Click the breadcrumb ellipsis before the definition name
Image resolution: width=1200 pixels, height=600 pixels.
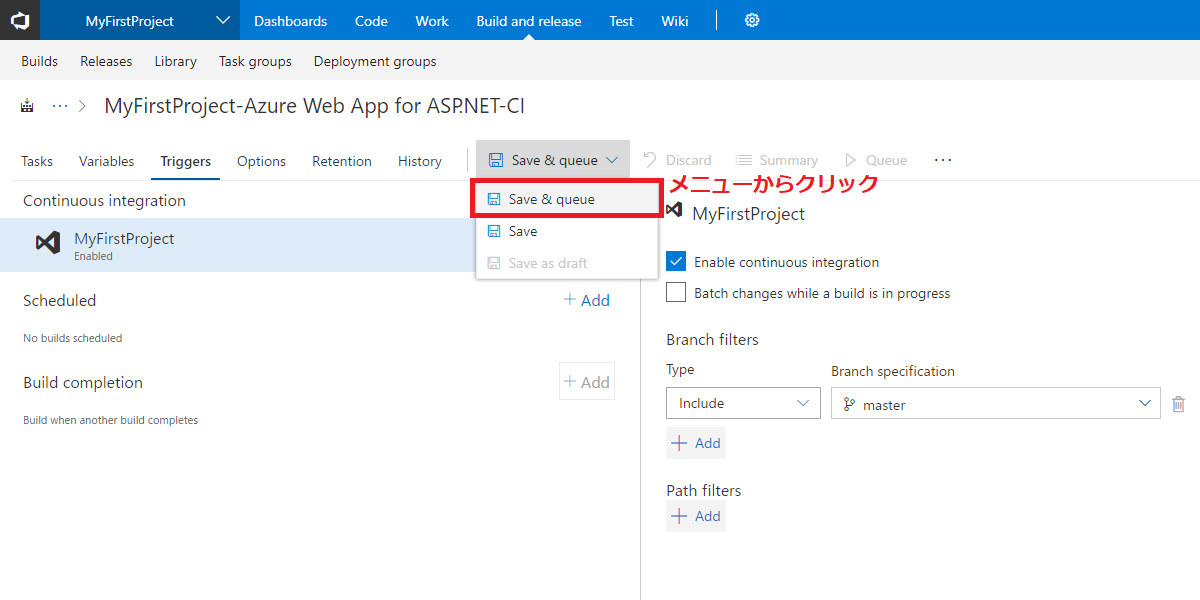tap(60, 106)
